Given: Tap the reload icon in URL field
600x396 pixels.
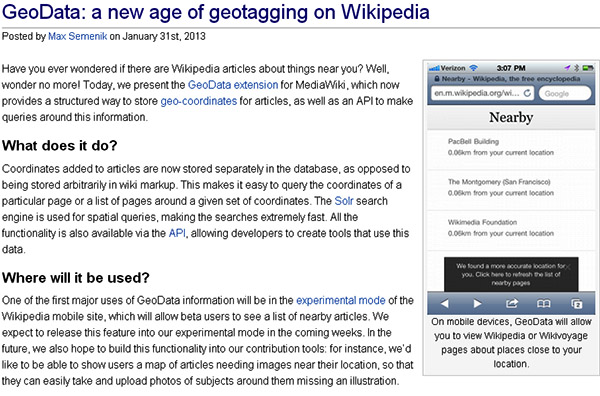Looking at the screenshot, I should [x=527, y=93].
